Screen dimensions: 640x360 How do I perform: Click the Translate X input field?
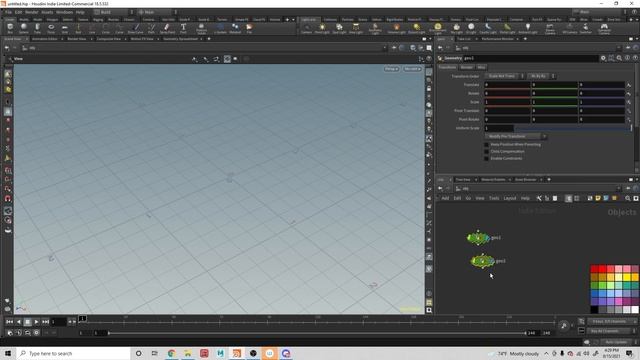pos(507,84)
